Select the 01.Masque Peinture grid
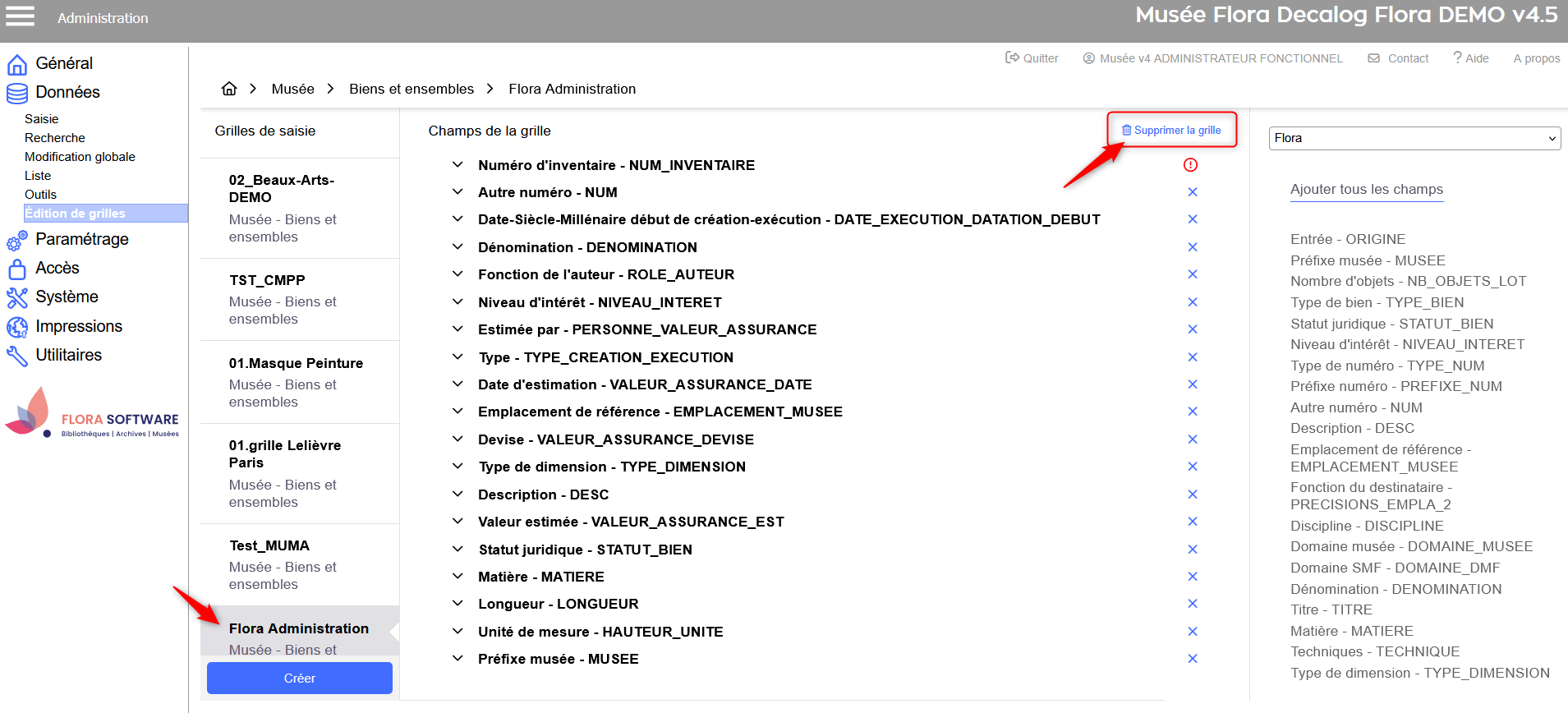This screenshot has width=1568, height=713. click(x=296, y=363)
